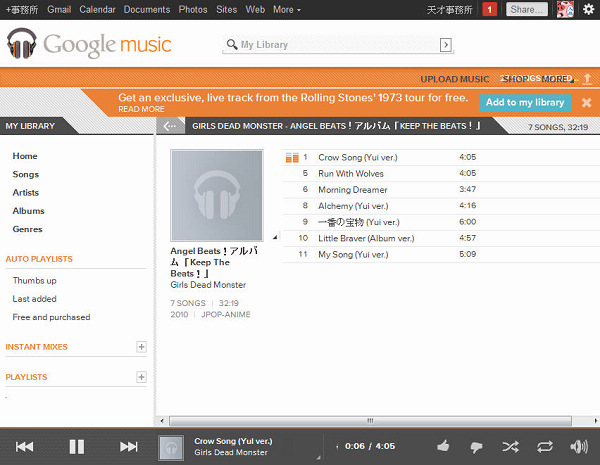Click the Google Music headphones logo
Viewport: 600px width, 465px height.
[x=22, y=43]
